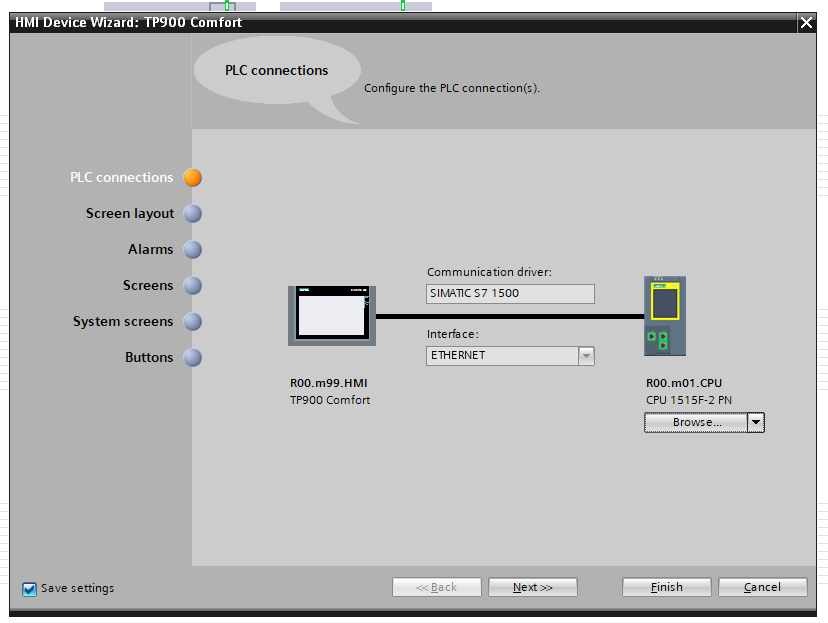Click the connection line between HMI and PLC

tap(510, 316)
